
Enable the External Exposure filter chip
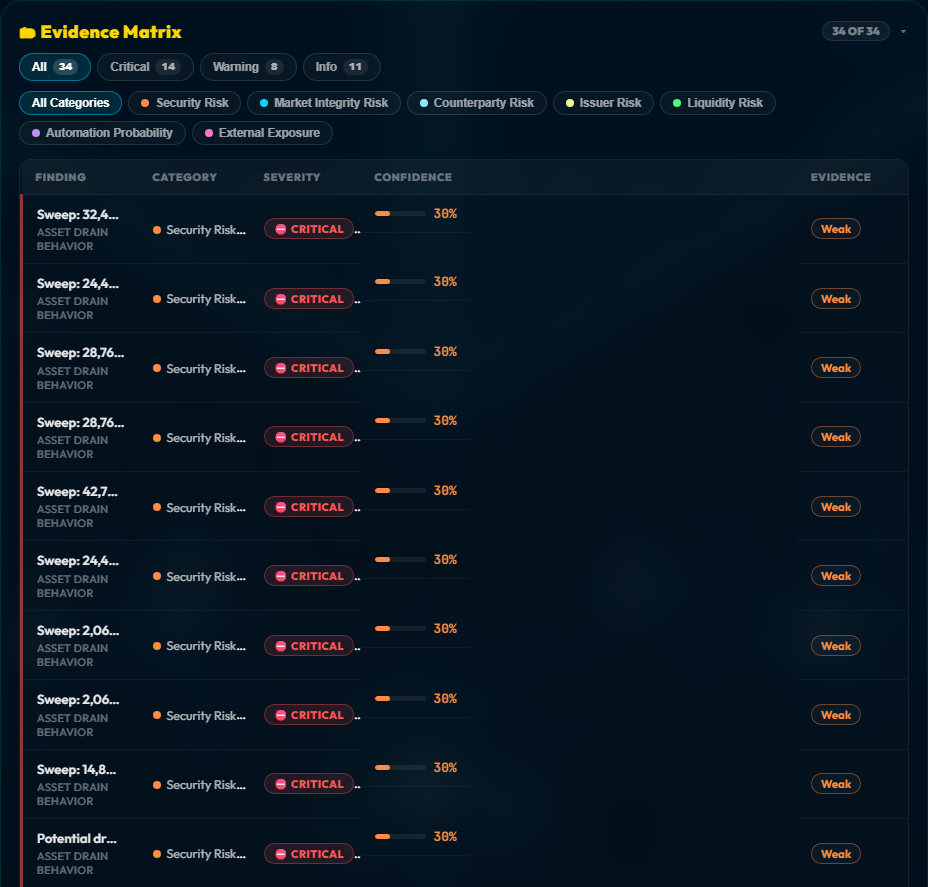coord(262,133)
